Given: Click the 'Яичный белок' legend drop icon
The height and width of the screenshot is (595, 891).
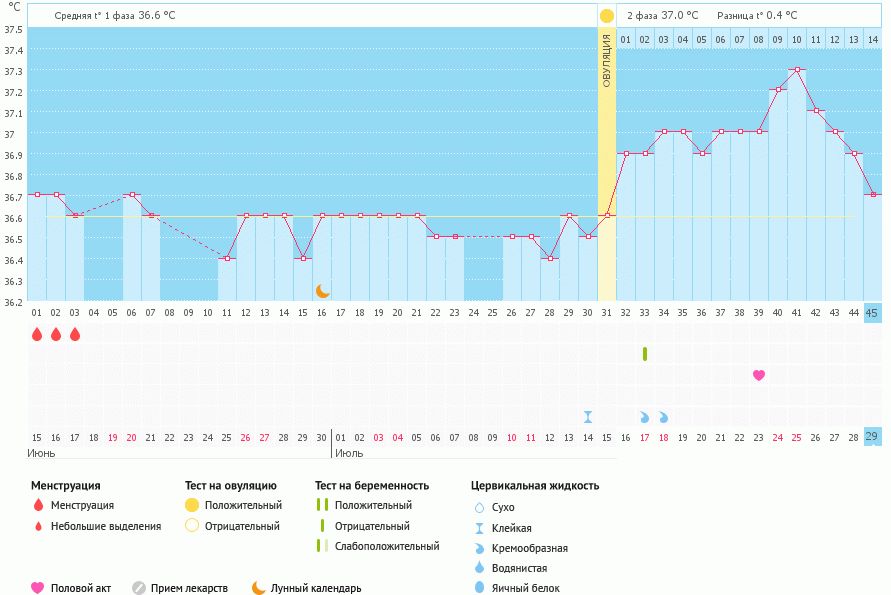Looking at the screenshot, I should point(478,588).
